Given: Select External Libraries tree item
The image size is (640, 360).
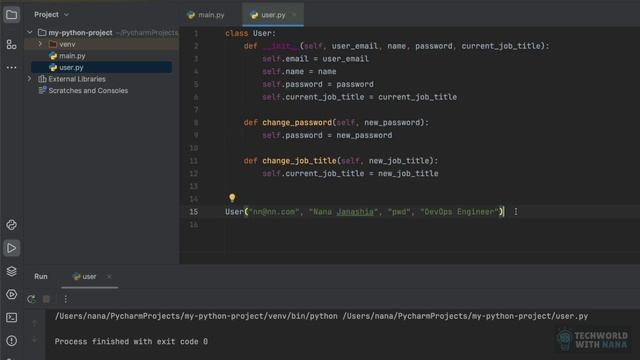Looking at the screenshot, I should 72,79.
